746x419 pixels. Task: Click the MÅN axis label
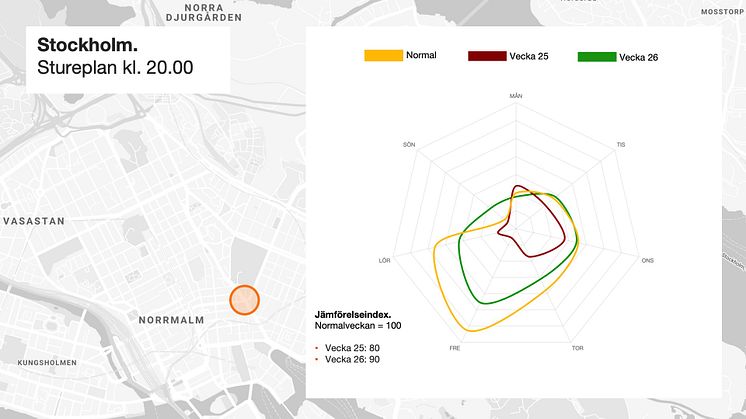pos(516,96)
